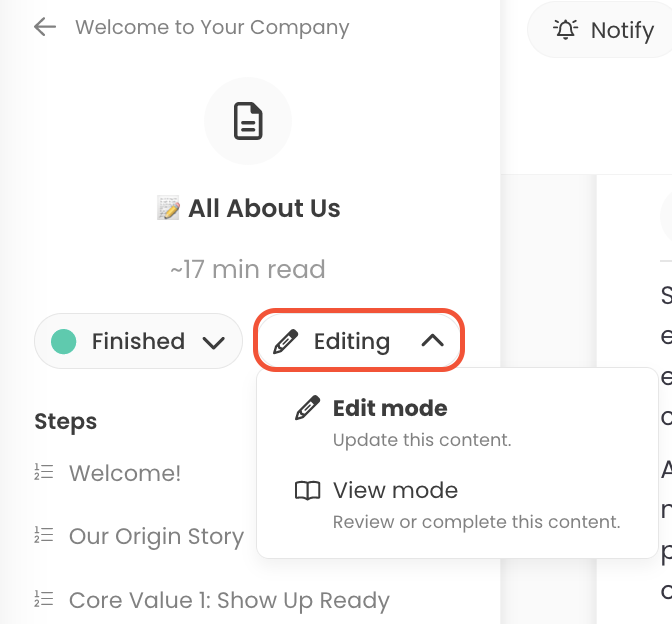
Task: Click the bell icon on Notify
Action: (x=565, y=30)
